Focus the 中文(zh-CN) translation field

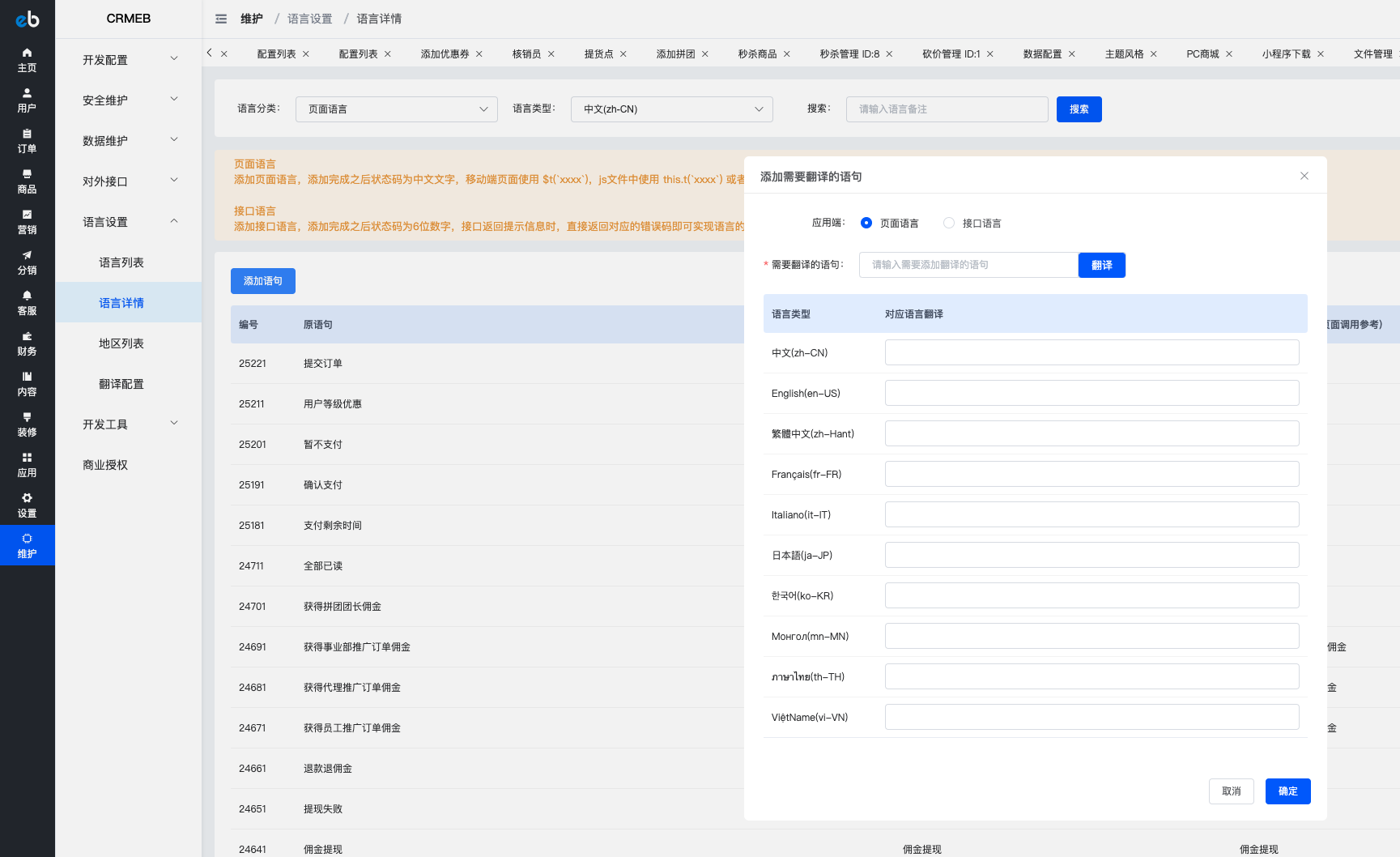point(1092,352)
